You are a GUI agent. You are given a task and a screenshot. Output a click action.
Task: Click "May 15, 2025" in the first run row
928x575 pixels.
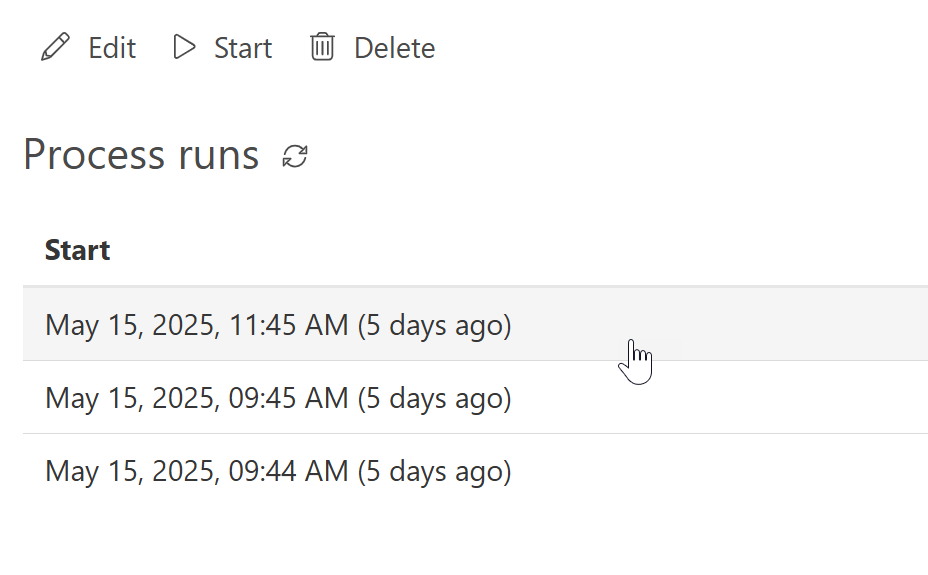[131, 325]
